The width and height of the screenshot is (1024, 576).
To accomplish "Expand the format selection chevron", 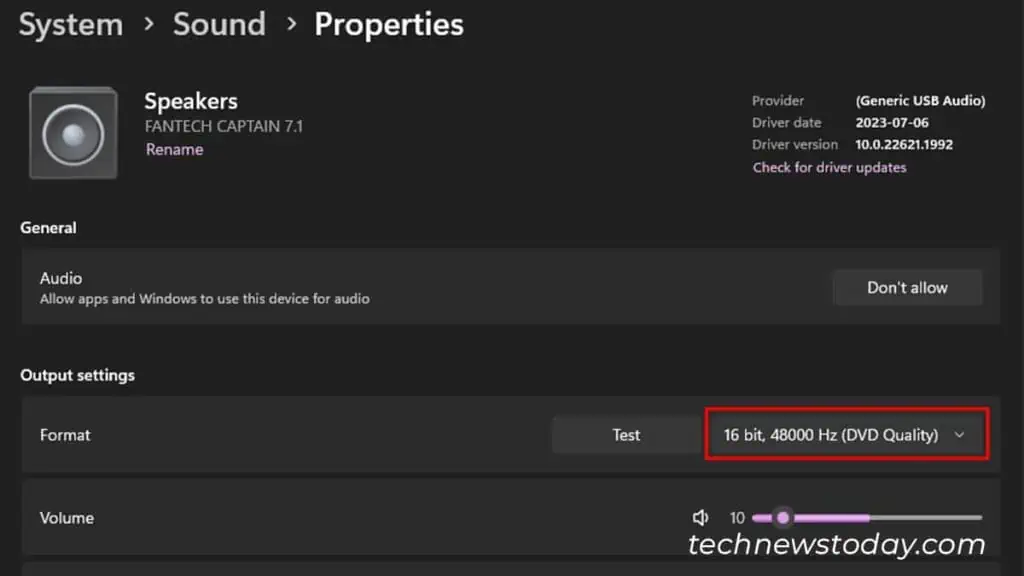I will point(960,434).
